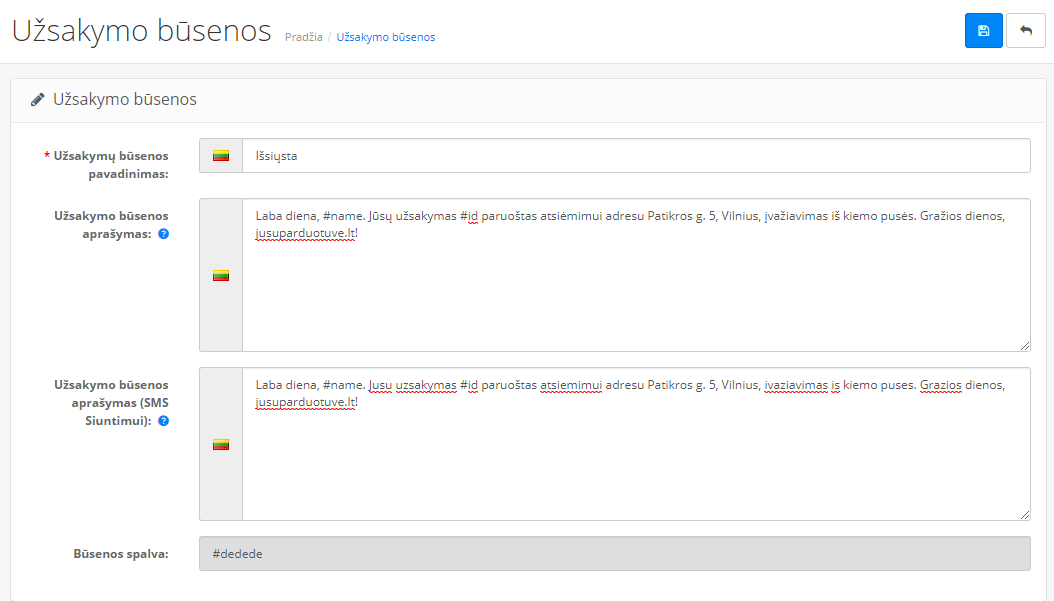Click the Užsakymo būsenos page title
1054x601 pixels.
pyautogui.click(x=142, y=31)
